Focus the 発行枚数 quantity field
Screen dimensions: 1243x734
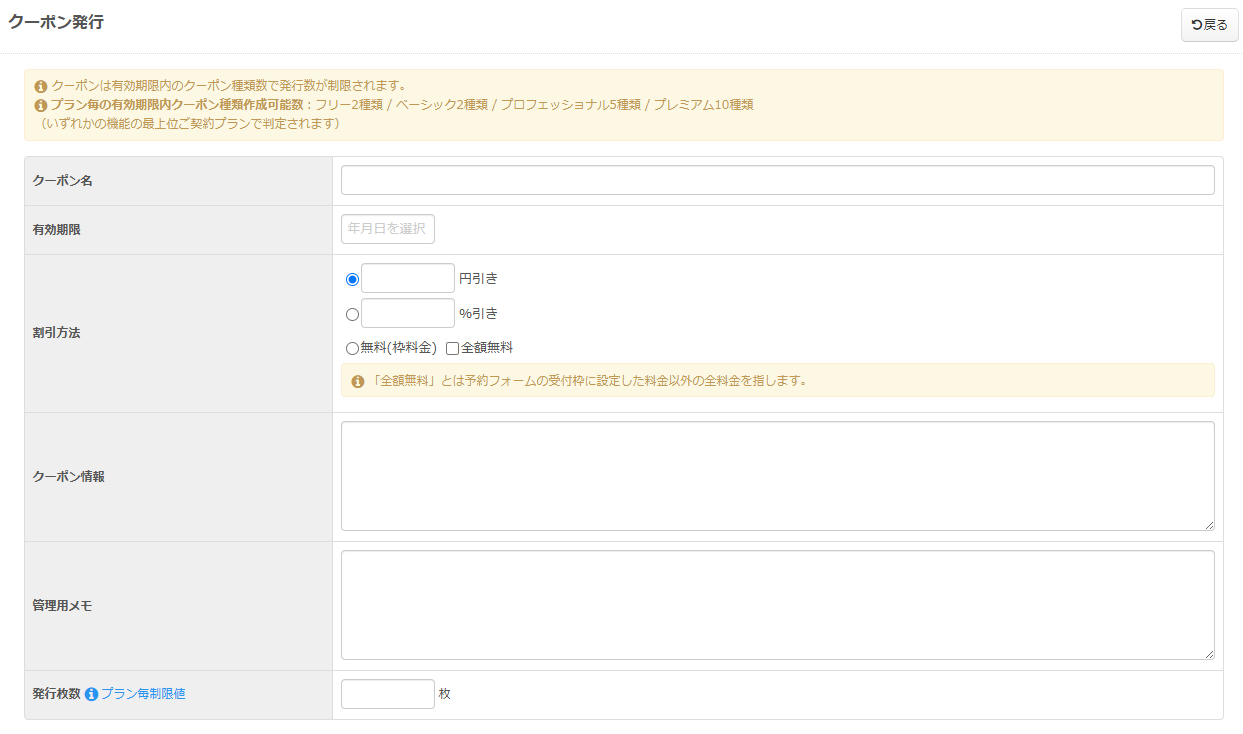click(x=387, y=694)
